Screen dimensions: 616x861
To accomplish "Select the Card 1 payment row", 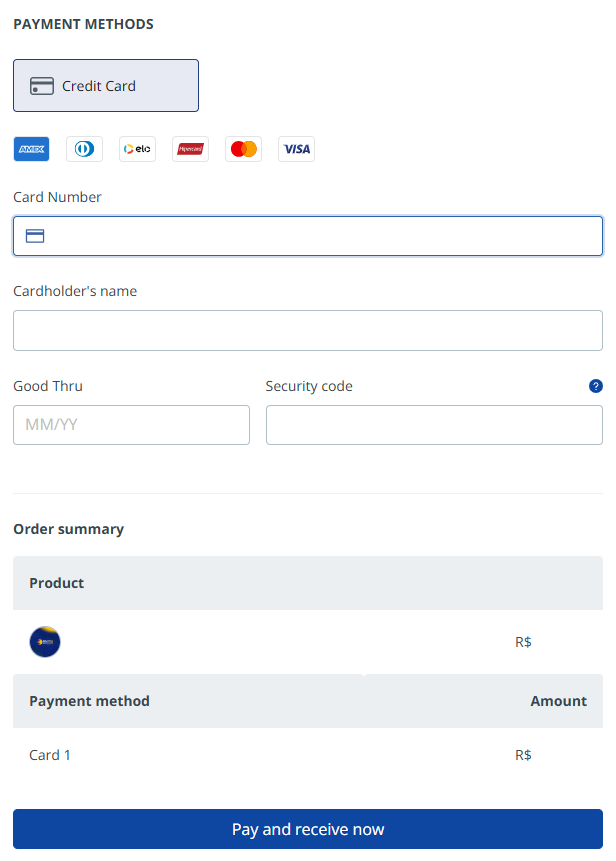I will [x=50, y=755].
